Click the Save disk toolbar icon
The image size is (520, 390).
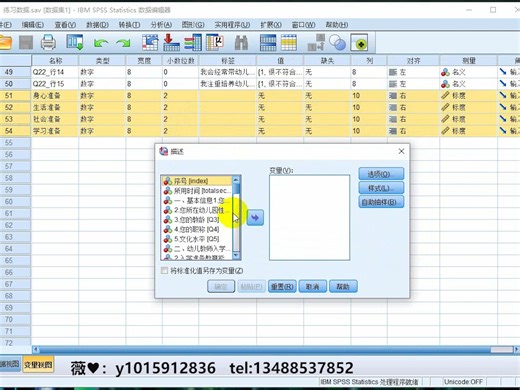(26, 43)
